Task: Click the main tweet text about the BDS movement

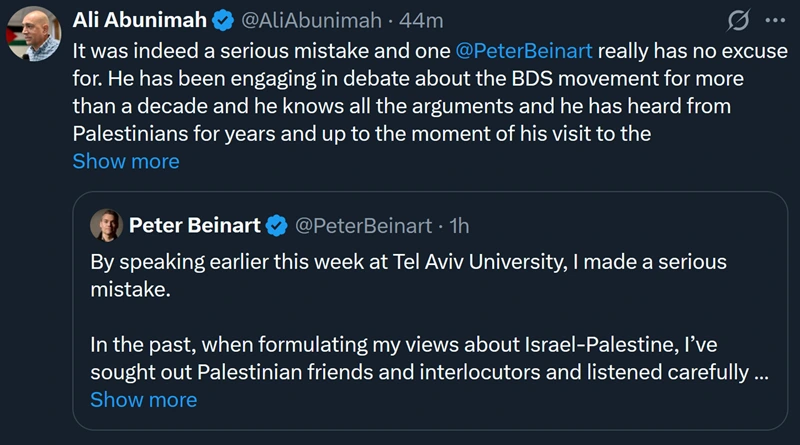Action: click(x=400, y=104)
